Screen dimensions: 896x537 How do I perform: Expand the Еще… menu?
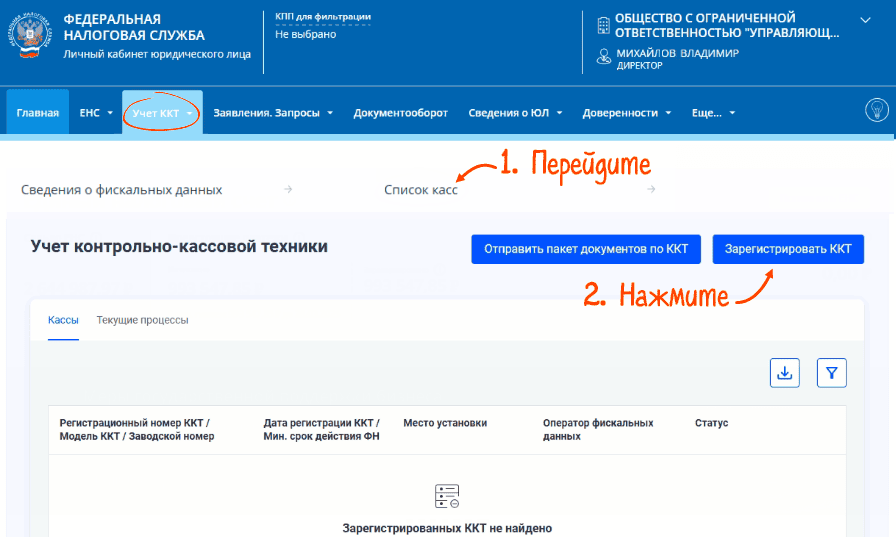point(713,113)
